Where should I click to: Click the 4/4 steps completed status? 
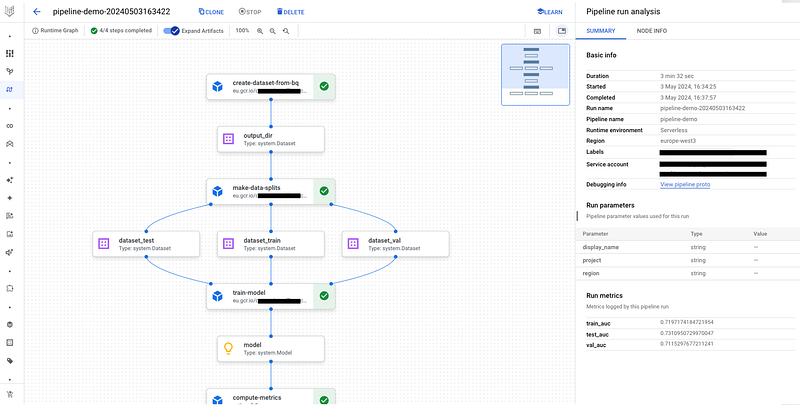121,31
